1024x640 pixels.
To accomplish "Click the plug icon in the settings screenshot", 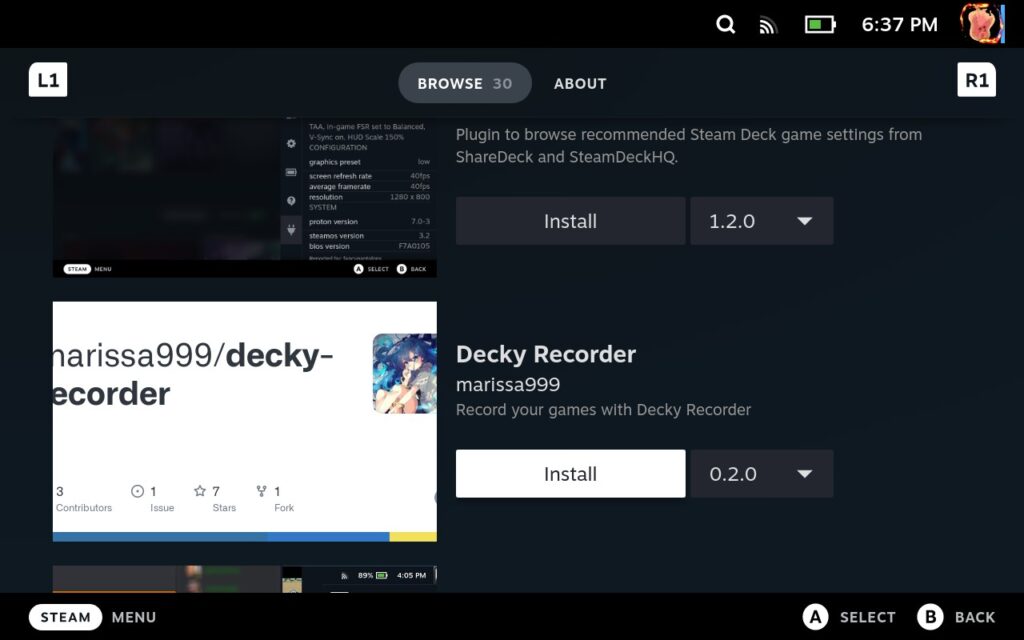I will point(291,230).
